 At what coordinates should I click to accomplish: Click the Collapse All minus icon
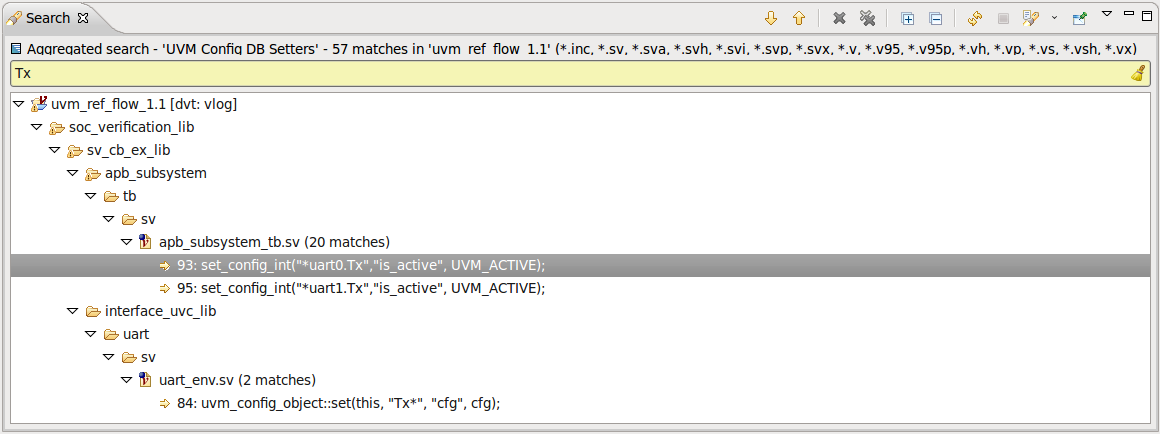935,18
